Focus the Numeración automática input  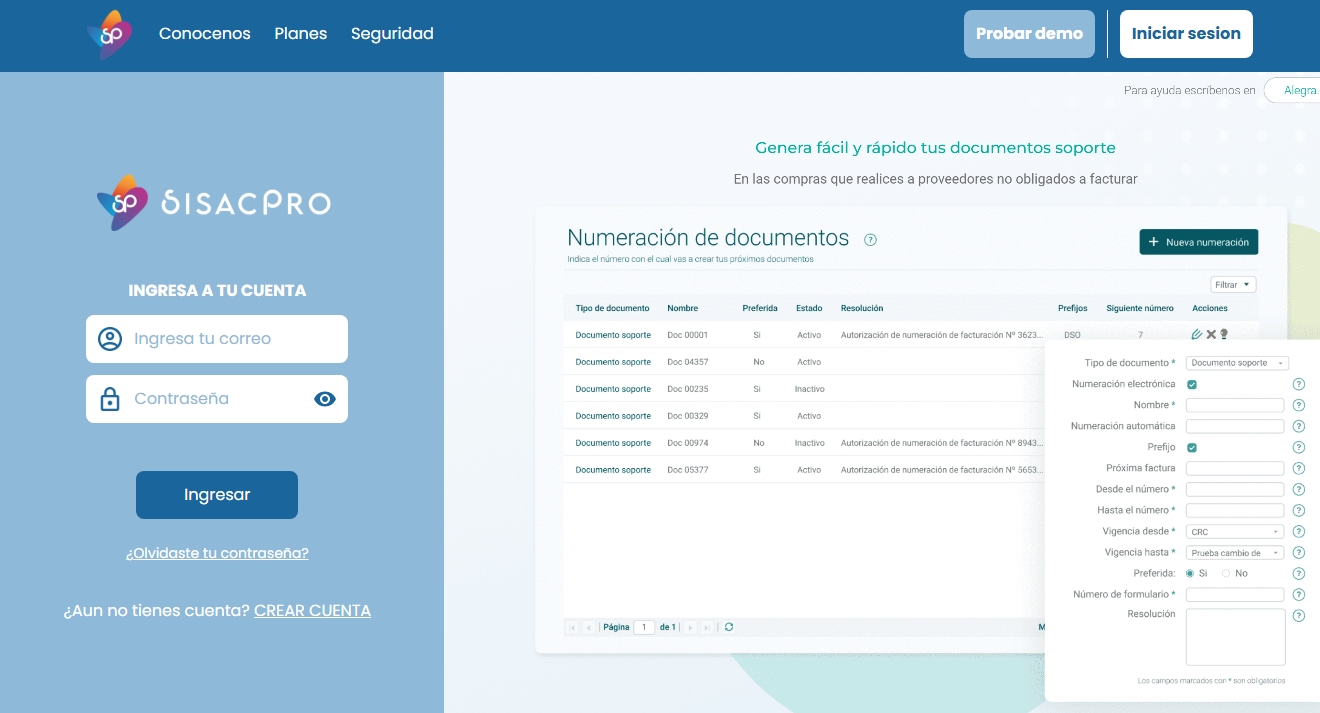[1235, 426]
